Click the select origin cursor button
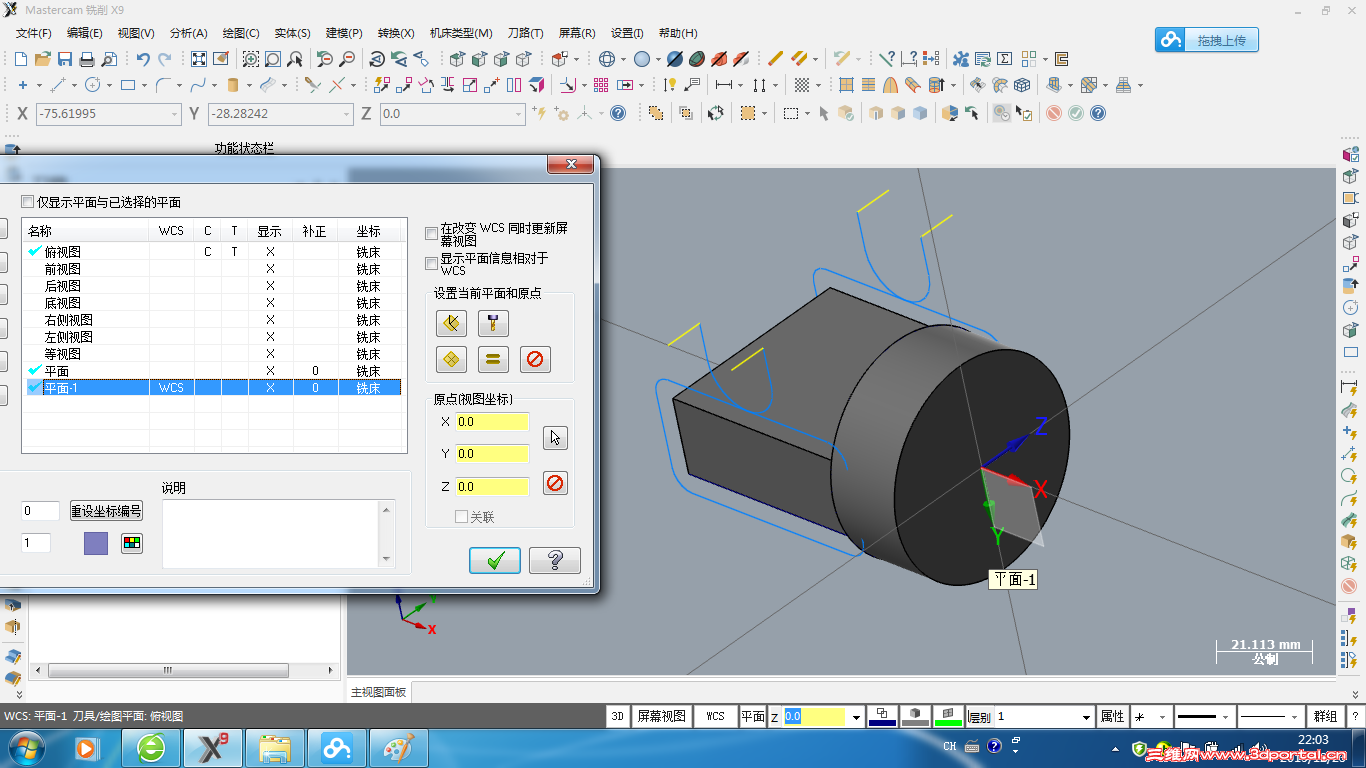The height and width of the screenshot is (768, 1366). tap(555, 438)
